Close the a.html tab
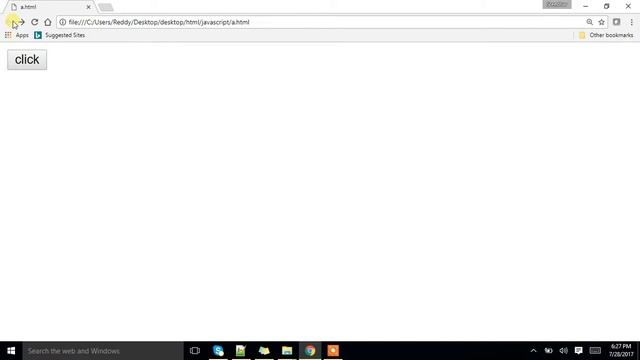This screenshot has width=640, height=360. point(89,7)
